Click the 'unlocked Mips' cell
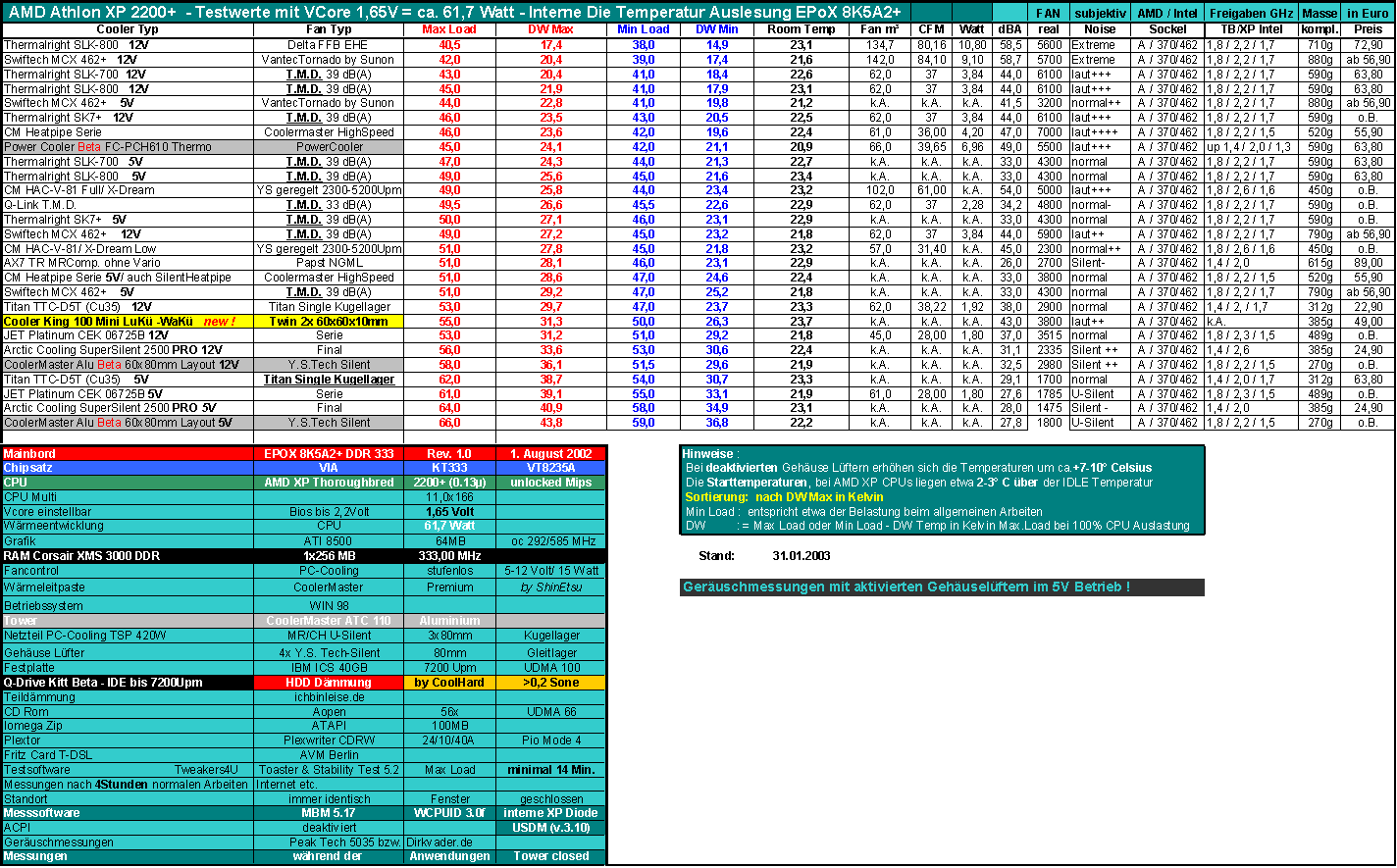The height and width of the screenshot is (868, 1397). point(551,483)
